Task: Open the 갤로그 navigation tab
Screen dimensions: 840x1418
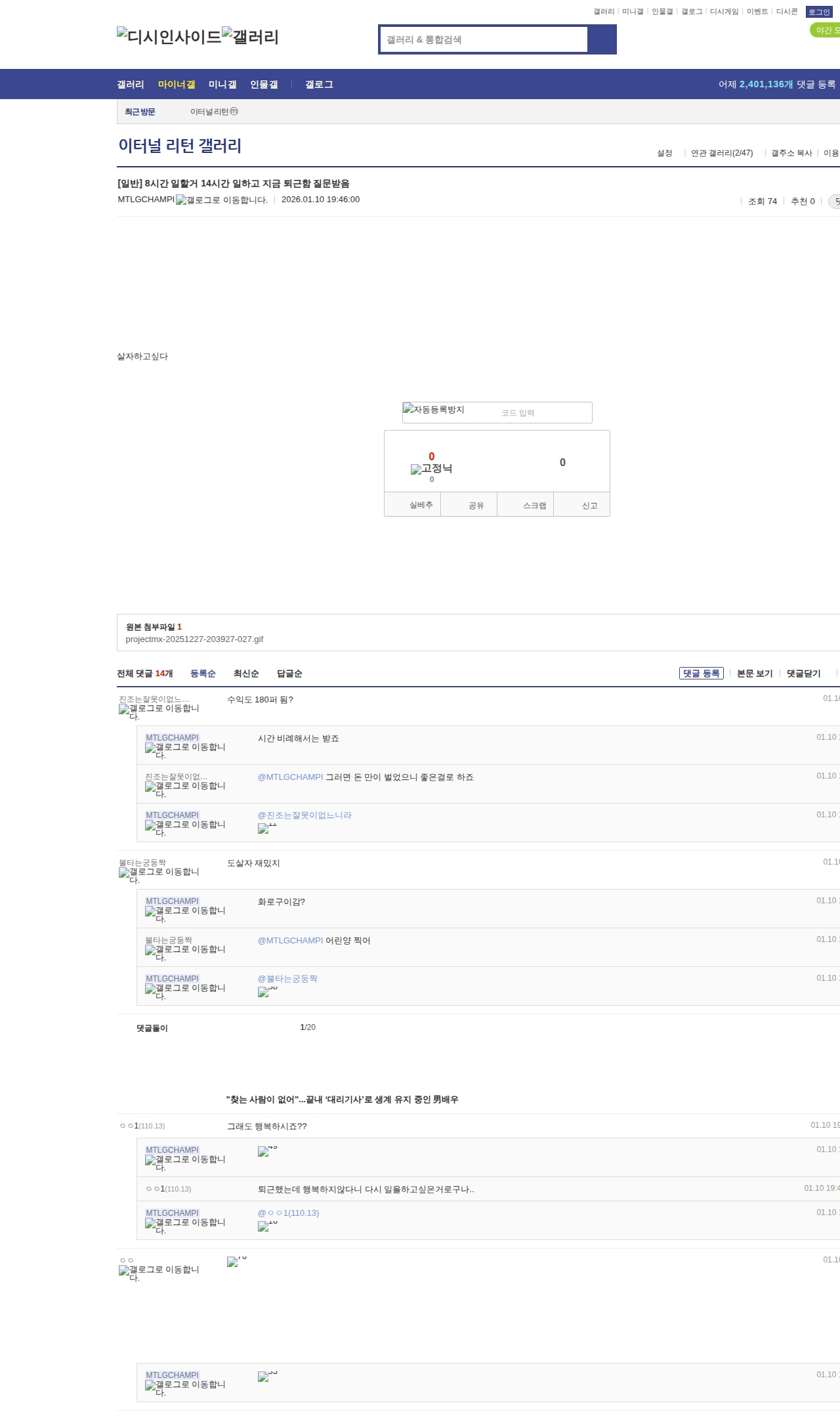Action: click(x=319, y=85)
